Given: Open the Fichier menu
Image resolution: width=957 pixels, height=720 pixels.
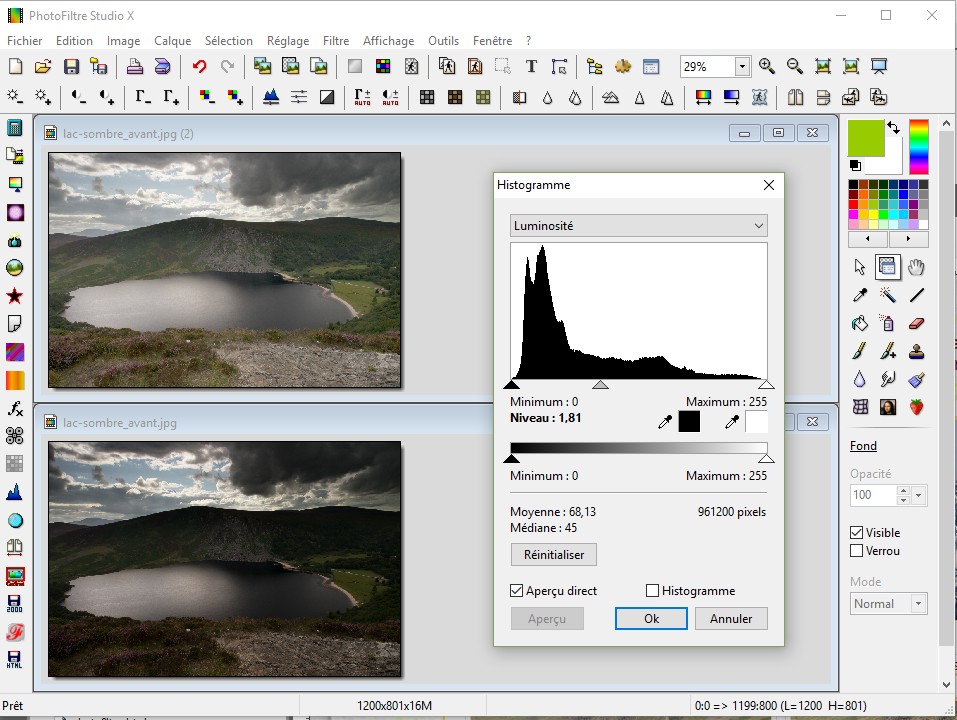Looking at the screenshot, I should point(24,41).
